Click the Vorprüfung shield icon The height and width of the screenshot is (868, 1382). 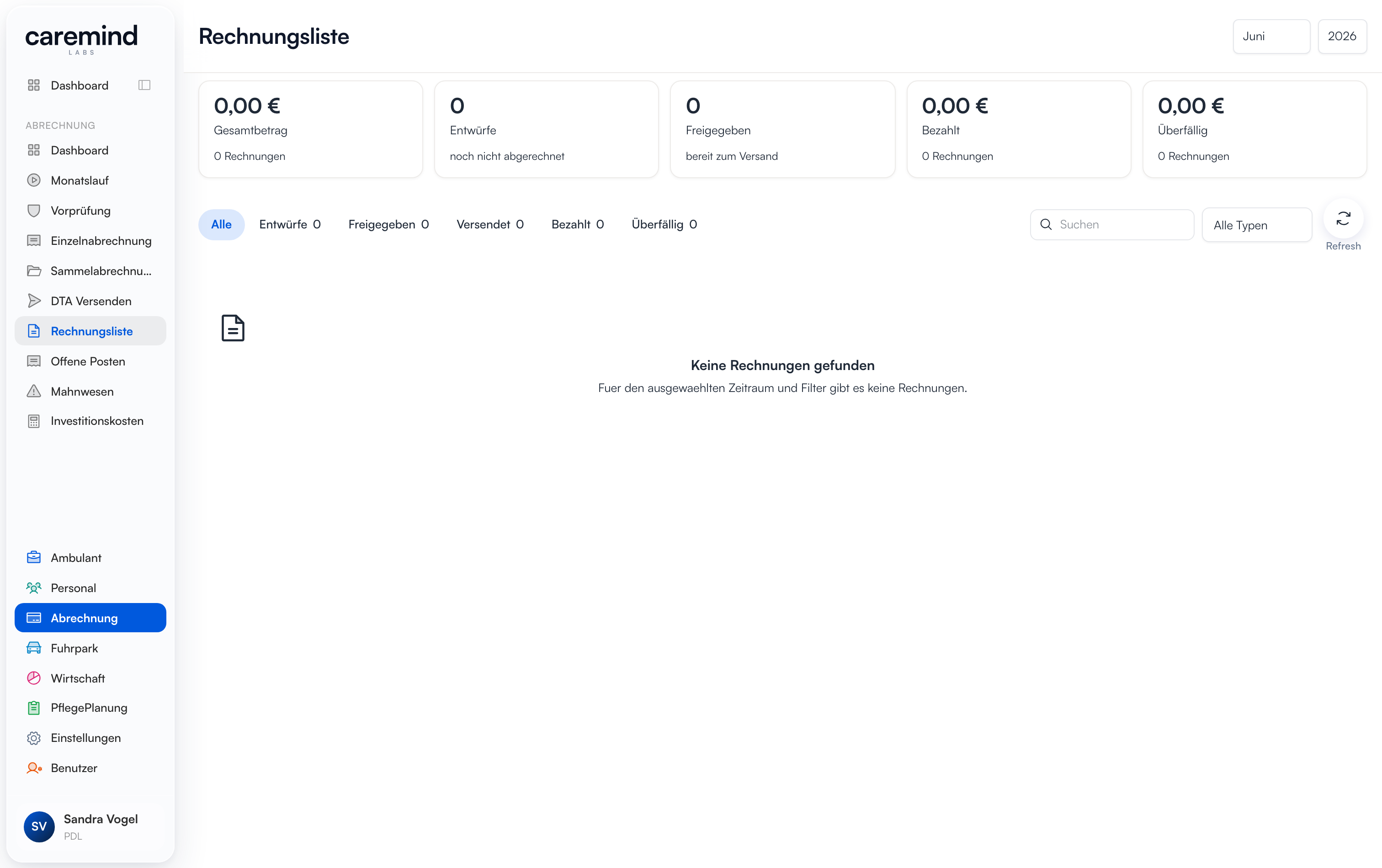point(34,211)
